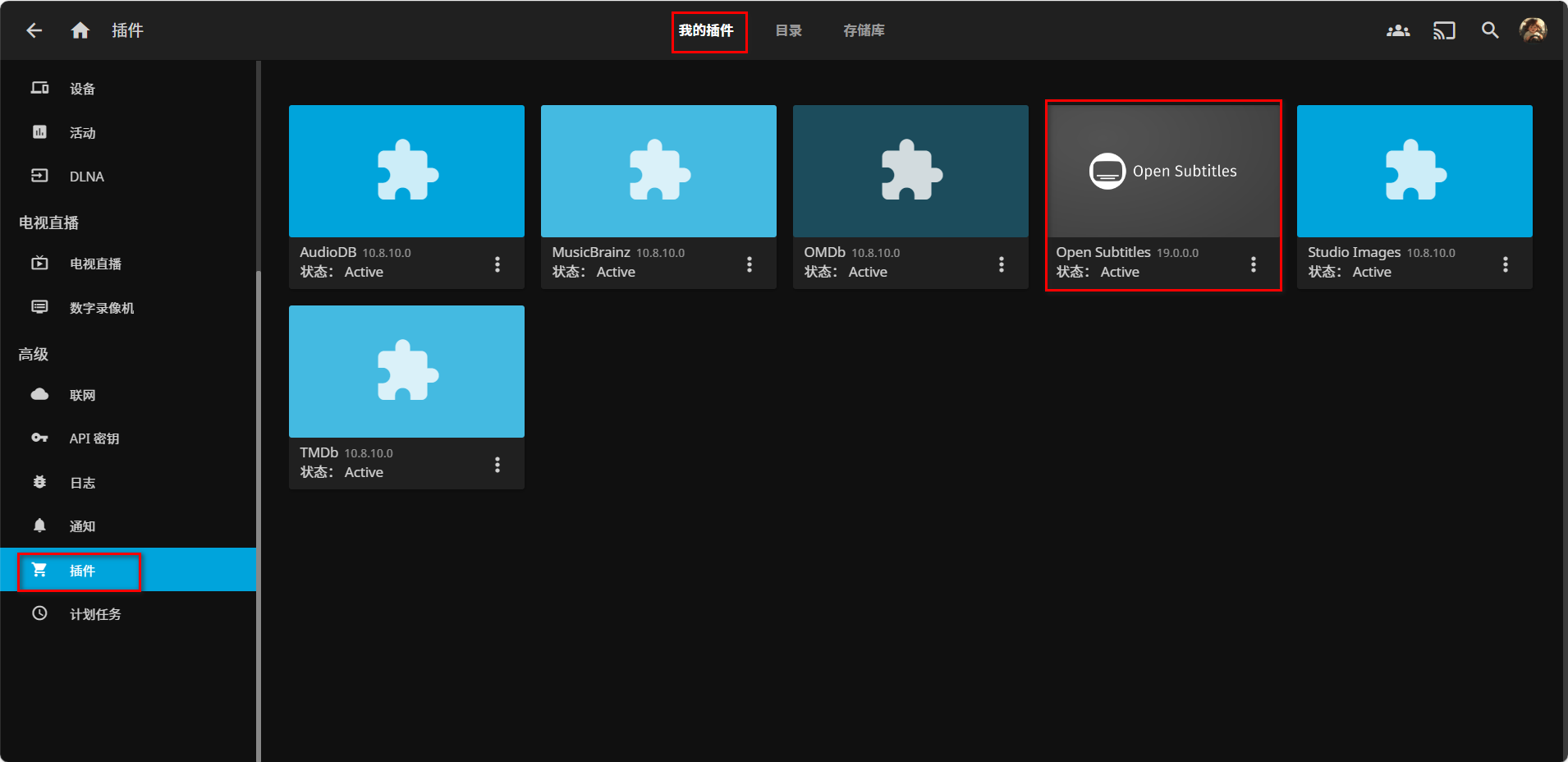Go to home via house icon

click(x=80, y=30)
